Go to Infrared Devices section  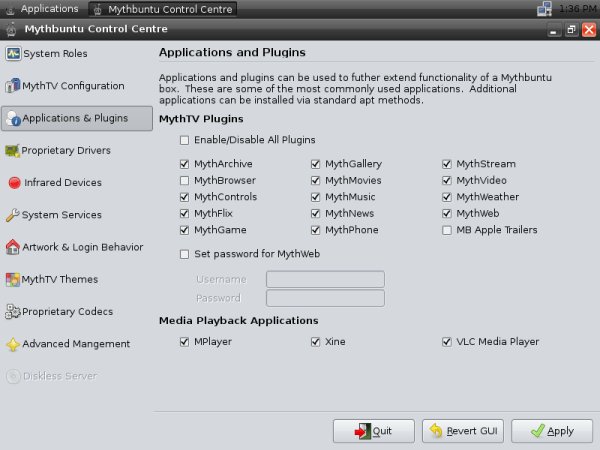[x=77, y=183]
